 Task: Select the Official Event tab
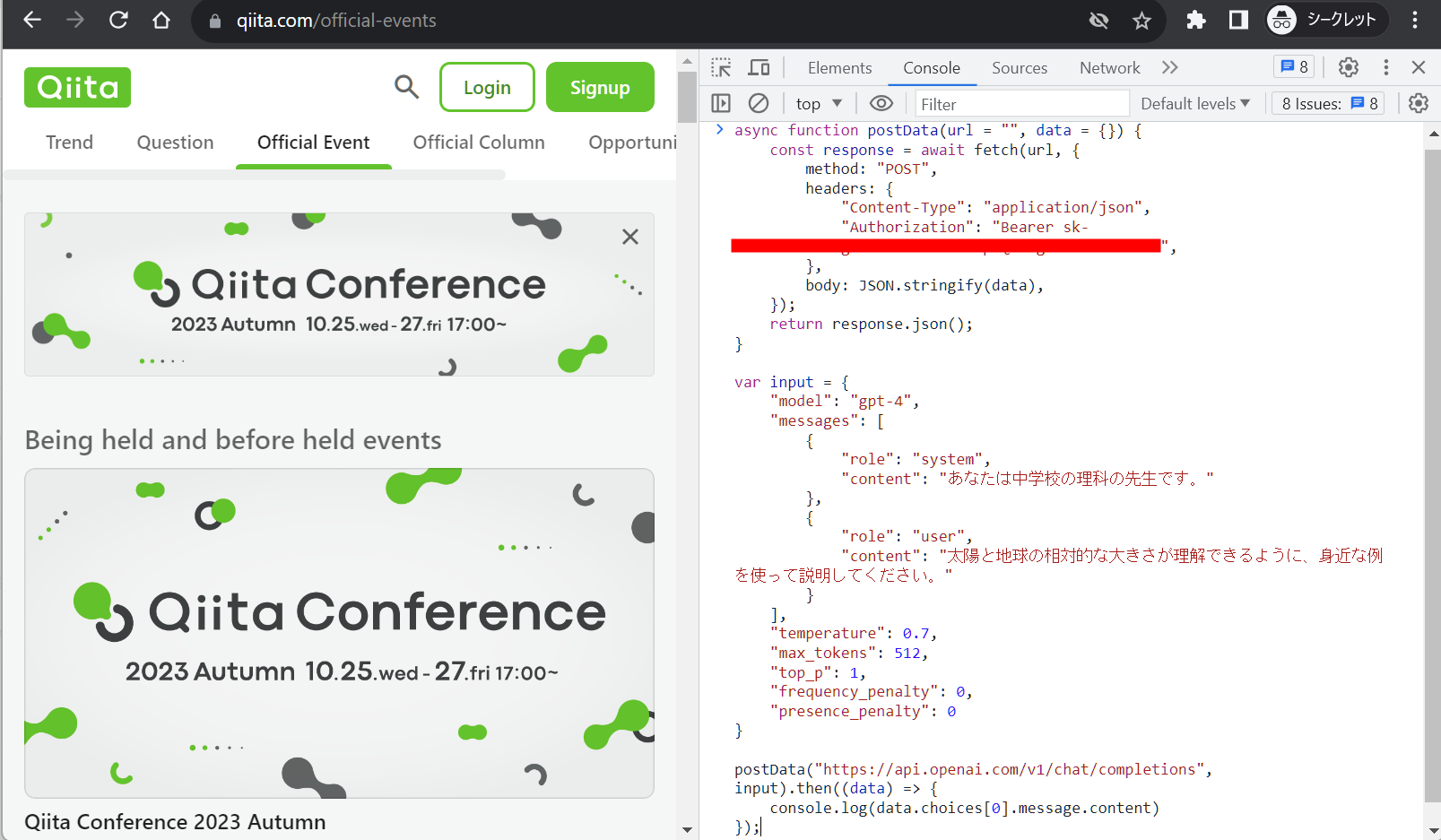point(314,143)
